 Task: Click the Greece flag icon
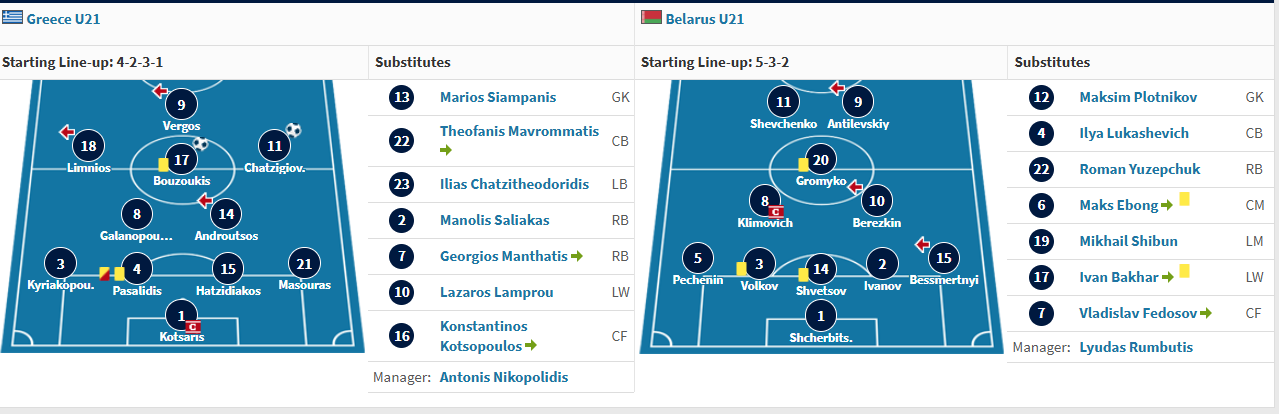(x=12, y=19)
